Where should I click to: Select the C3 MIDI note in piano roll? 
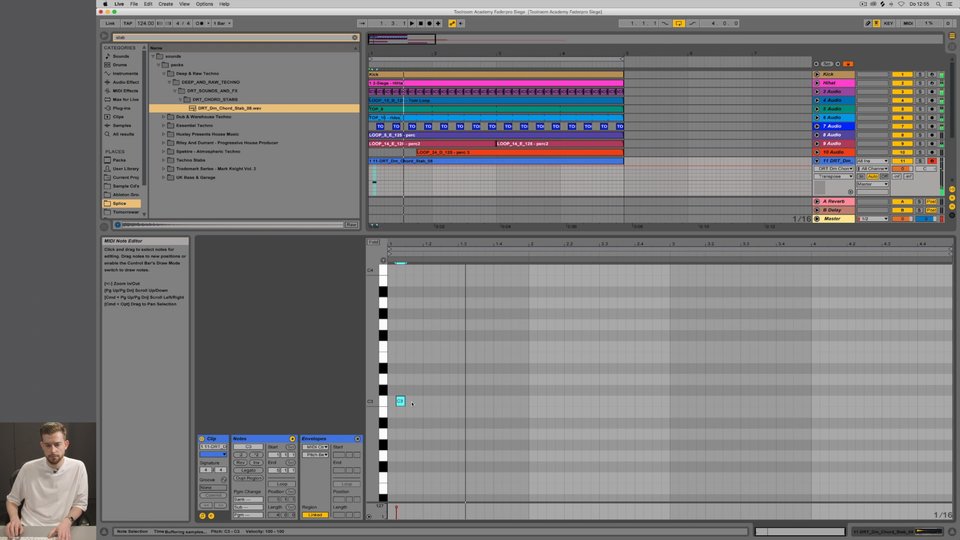pos(400,401)
